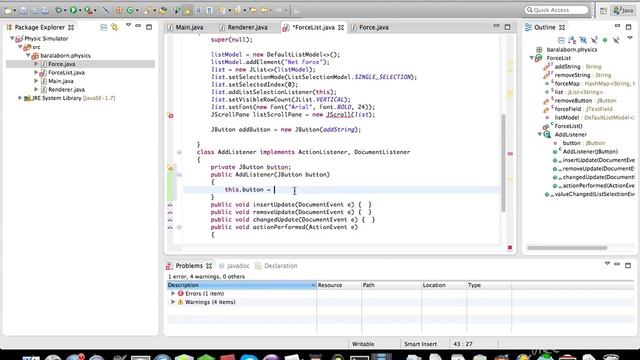Screen dimensions: 640x360
Task: Collapse the Physic Simulator project node
Action: (12, 38)
